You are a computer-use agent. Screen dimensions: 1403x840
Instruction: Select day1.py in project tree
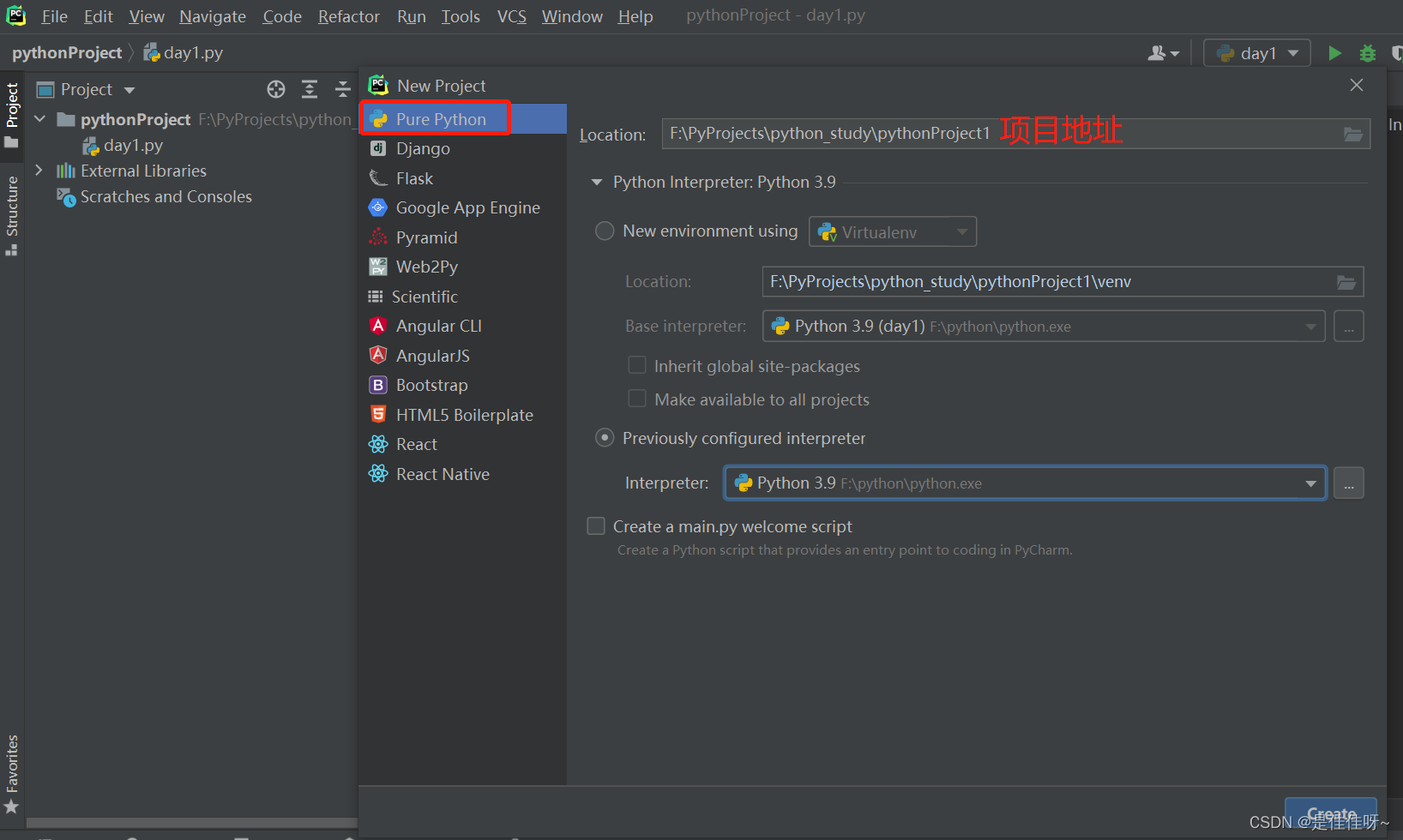point(123,146)
